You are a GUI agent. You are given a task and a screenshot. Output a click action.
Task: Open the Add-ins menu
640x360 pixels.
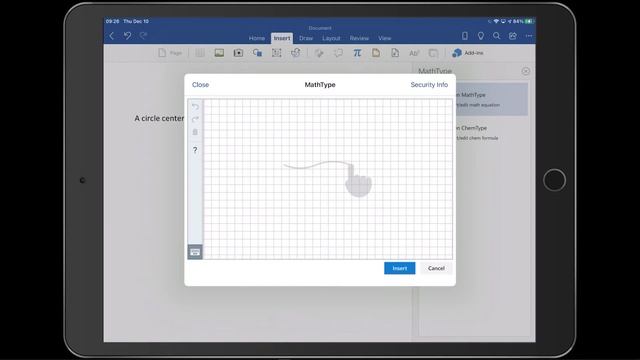point(468,53)
